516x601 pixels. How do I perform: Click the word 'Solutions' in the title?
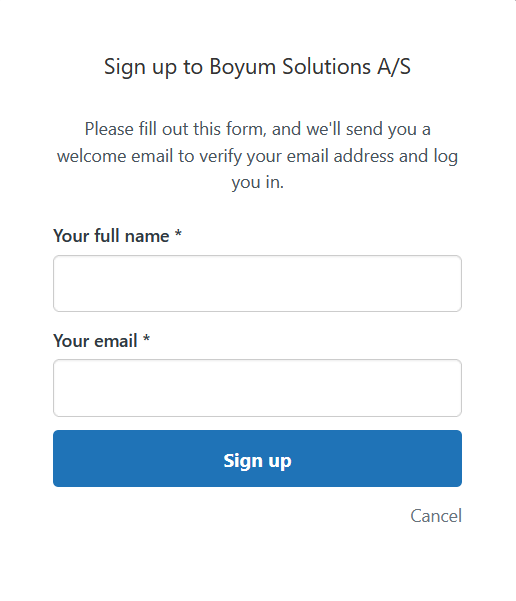[x=326, y=67]
